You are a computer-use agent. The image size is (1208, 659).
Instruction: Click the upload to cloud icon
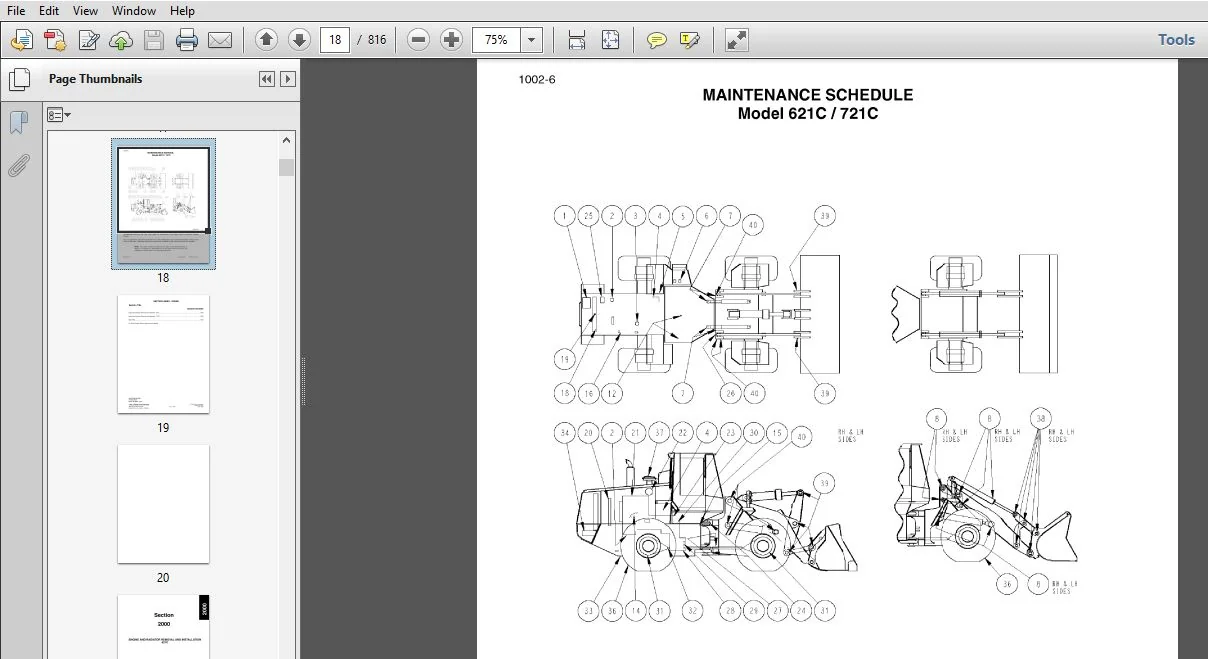pyautogui.click(x=121, y=40)
